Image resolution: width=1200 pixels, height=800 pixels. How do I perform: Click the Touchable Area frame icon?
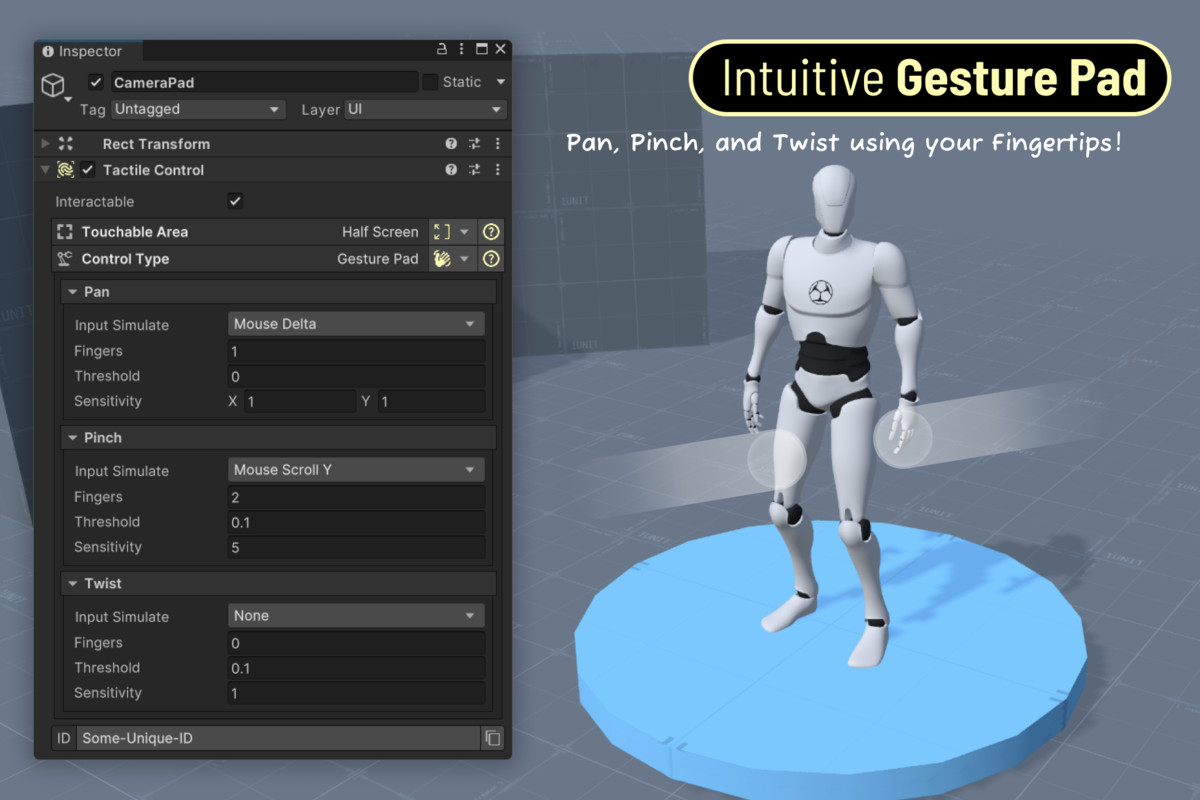click(x=65, y=232)
